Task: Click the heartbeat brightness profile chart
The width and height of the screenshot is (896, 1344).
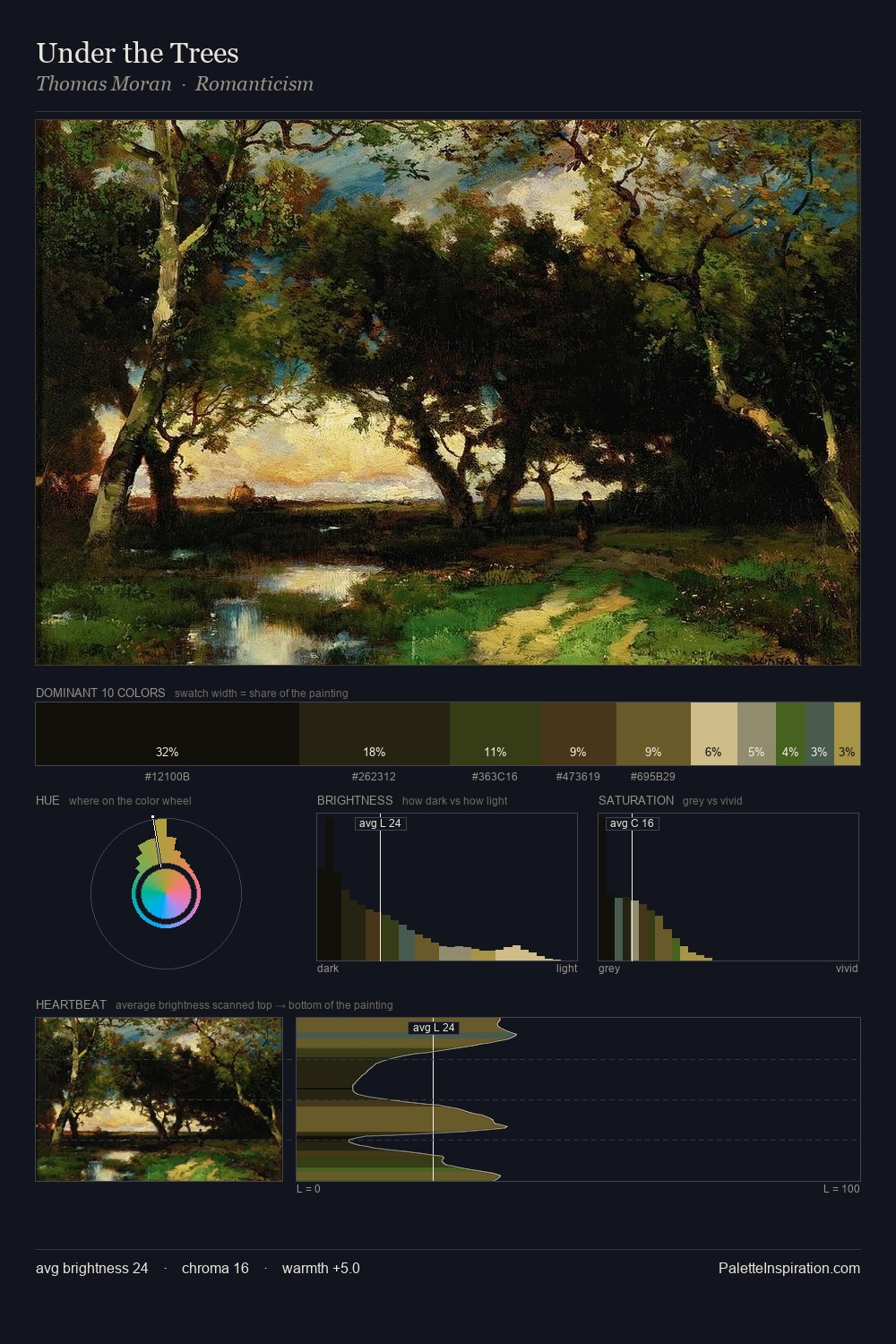Action: click(x=578, y=1099)
